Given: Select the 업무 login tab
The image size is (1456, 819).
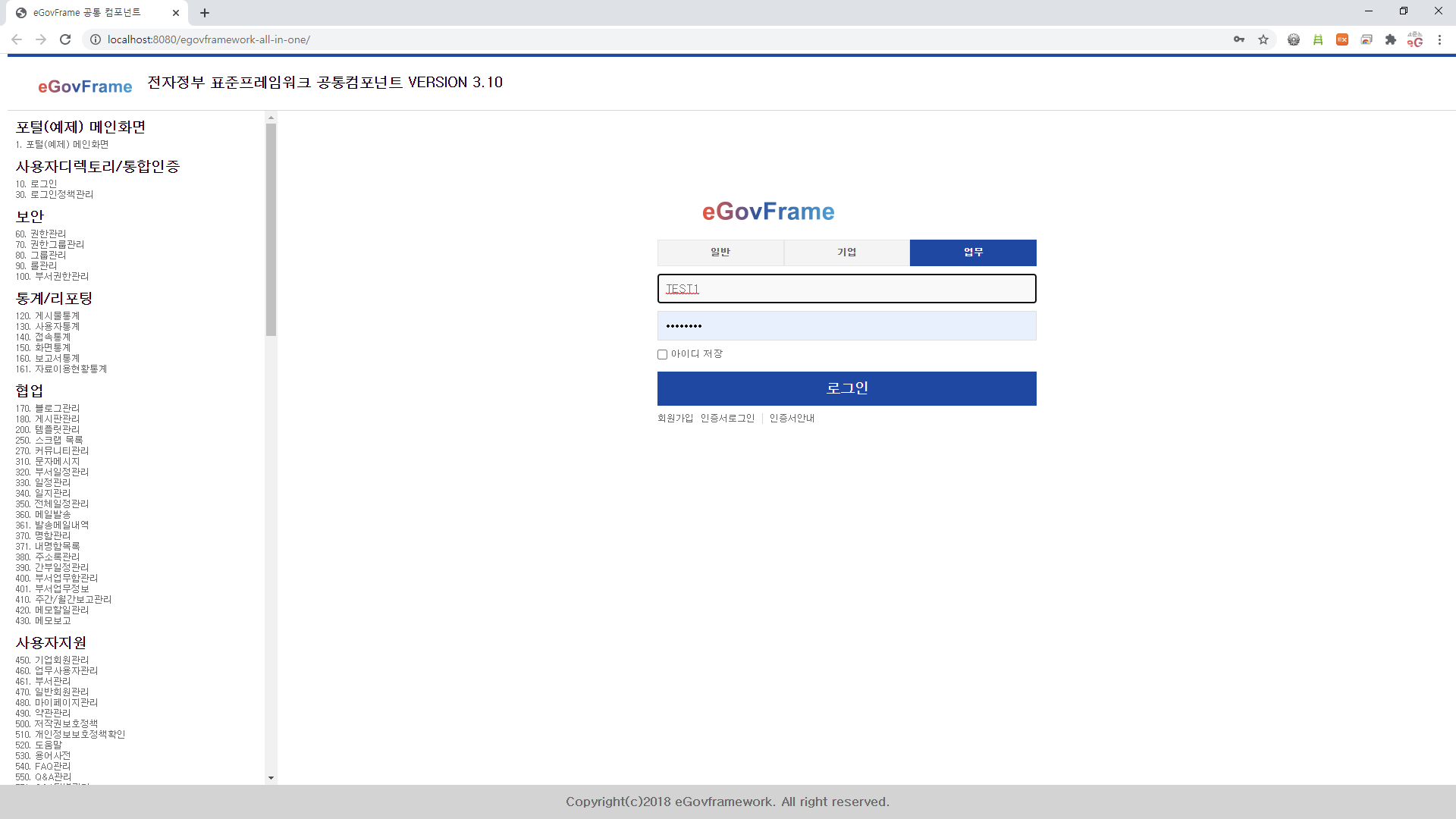Looking at the screenshot, I should (973, 253).
